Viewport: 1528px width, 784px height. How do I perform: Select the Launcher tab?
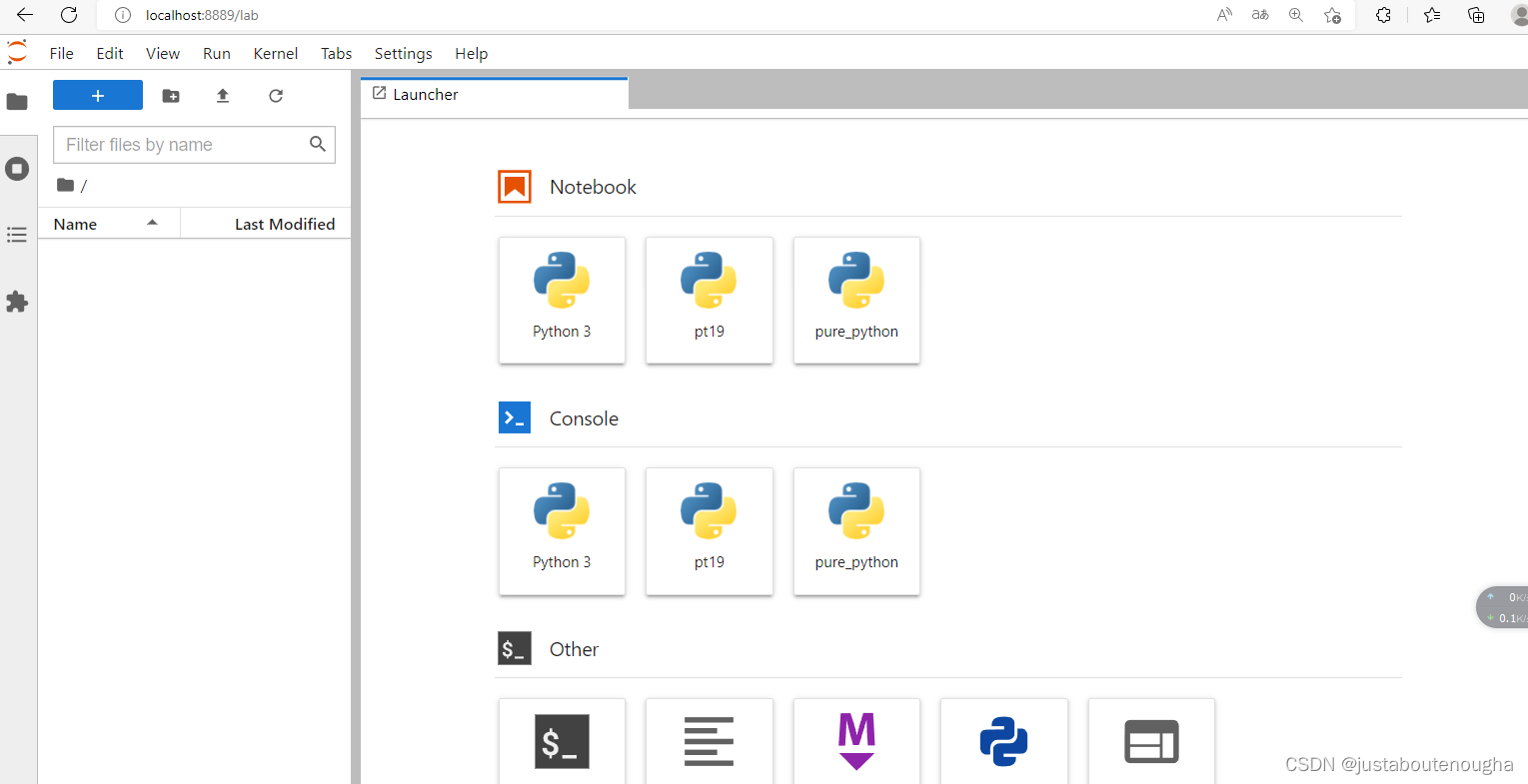pos(494,94)
